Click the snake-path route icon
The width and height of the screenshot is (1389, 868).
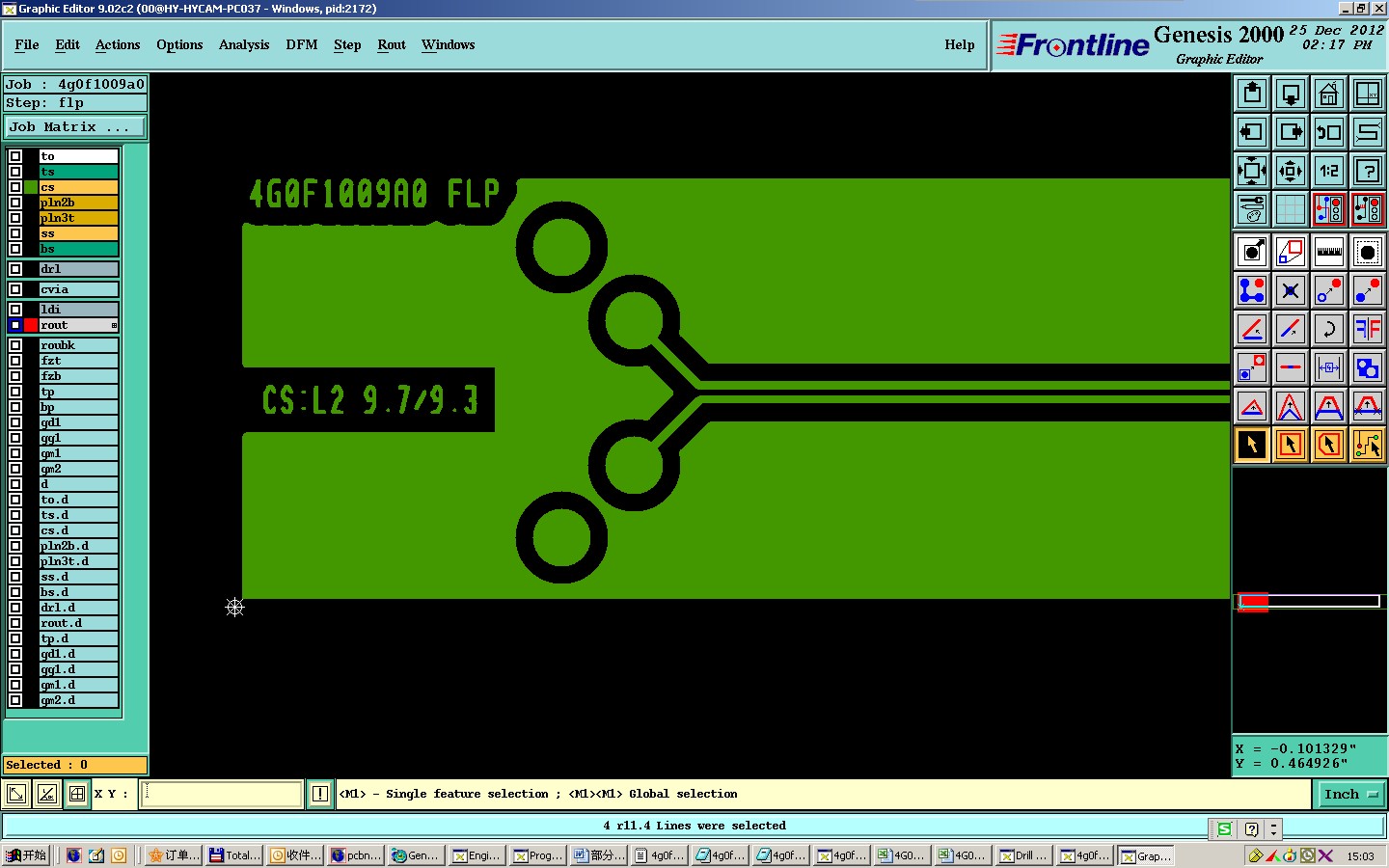pos(1368,132)
